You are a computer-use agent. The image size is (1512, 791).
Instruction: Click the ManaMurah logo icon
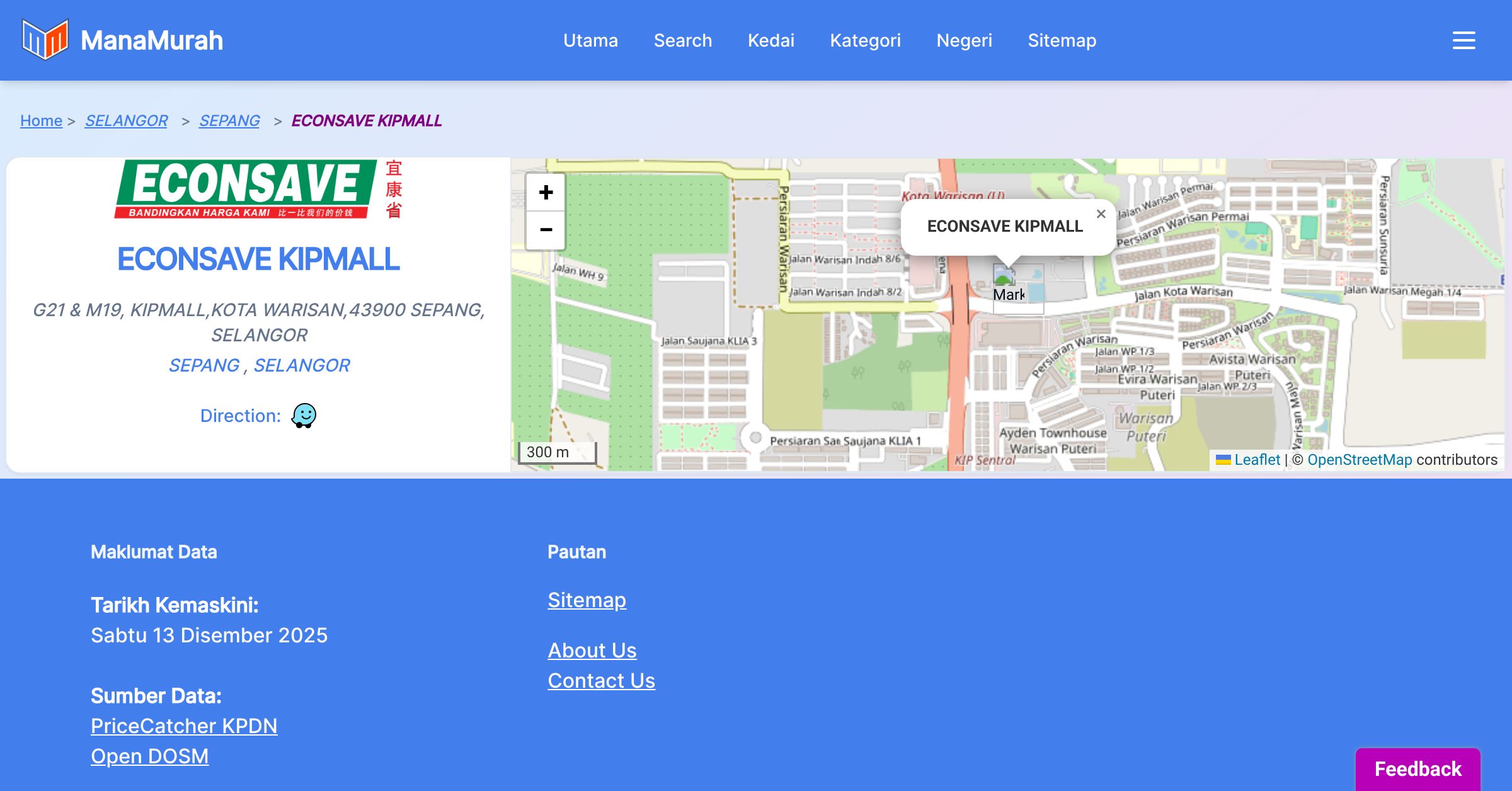pyautogui.click(x=44, y=40)
